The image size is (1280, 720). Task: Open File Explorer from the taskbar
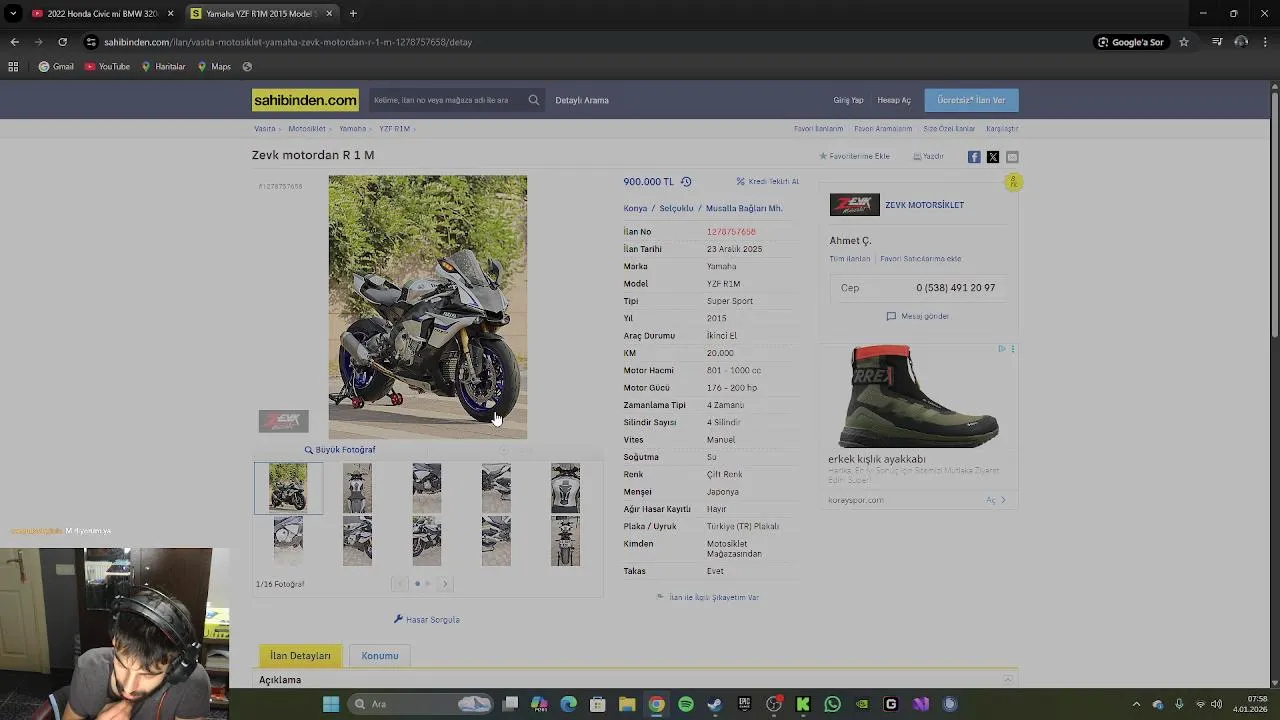pyautogui.click(x=627, y=704)
